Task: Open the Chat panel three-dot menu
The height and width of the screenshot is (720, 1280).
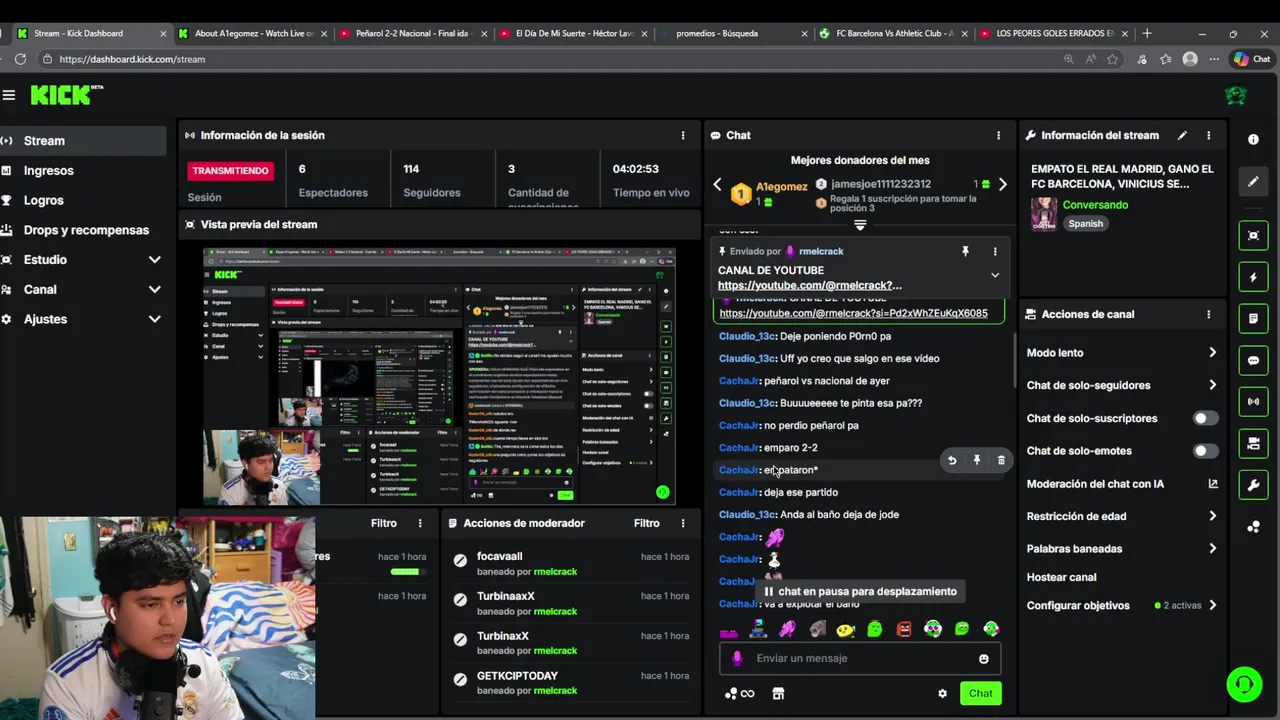Action: point(998,135)
